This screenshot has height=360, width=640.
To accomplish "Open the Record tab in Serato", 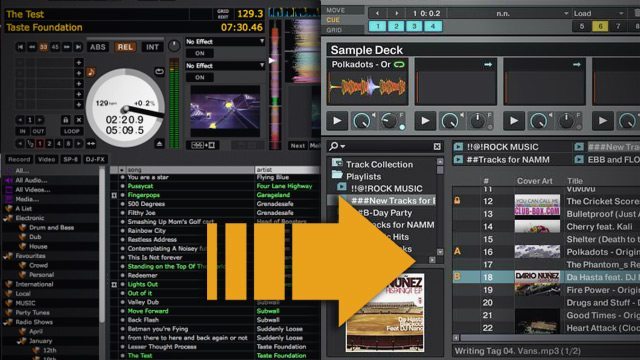I will coord(19,159).
